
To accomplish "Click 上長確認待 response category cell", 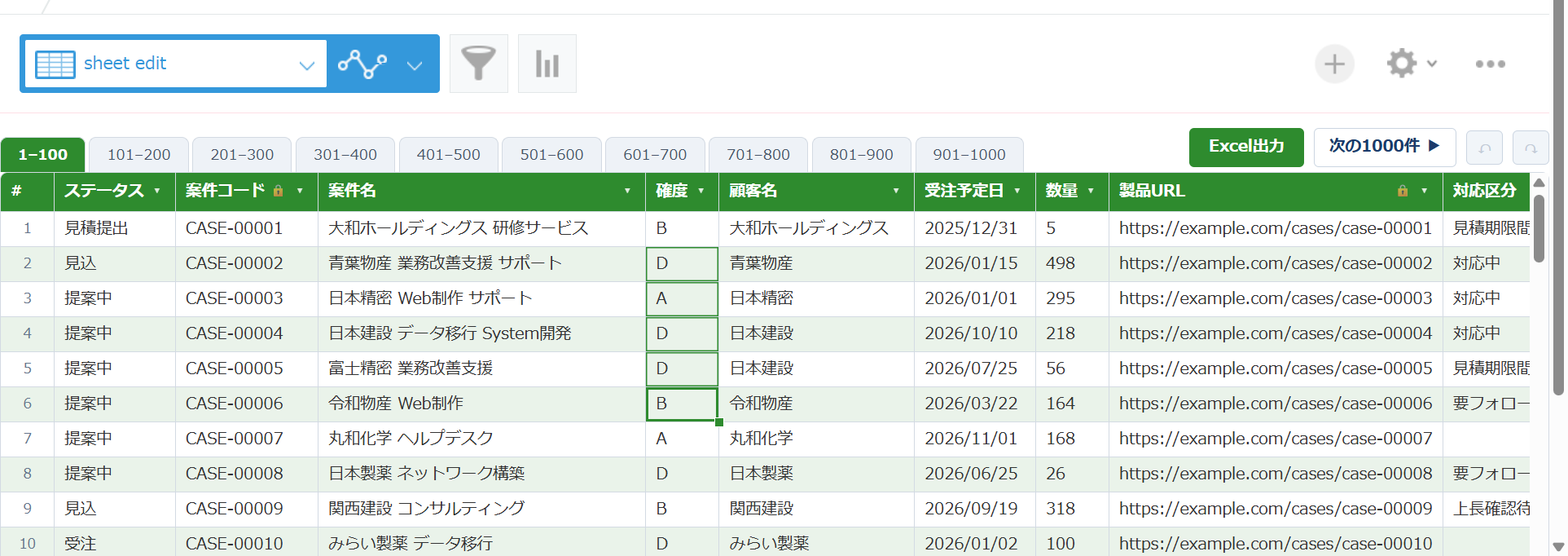I will pos(1486,509).
